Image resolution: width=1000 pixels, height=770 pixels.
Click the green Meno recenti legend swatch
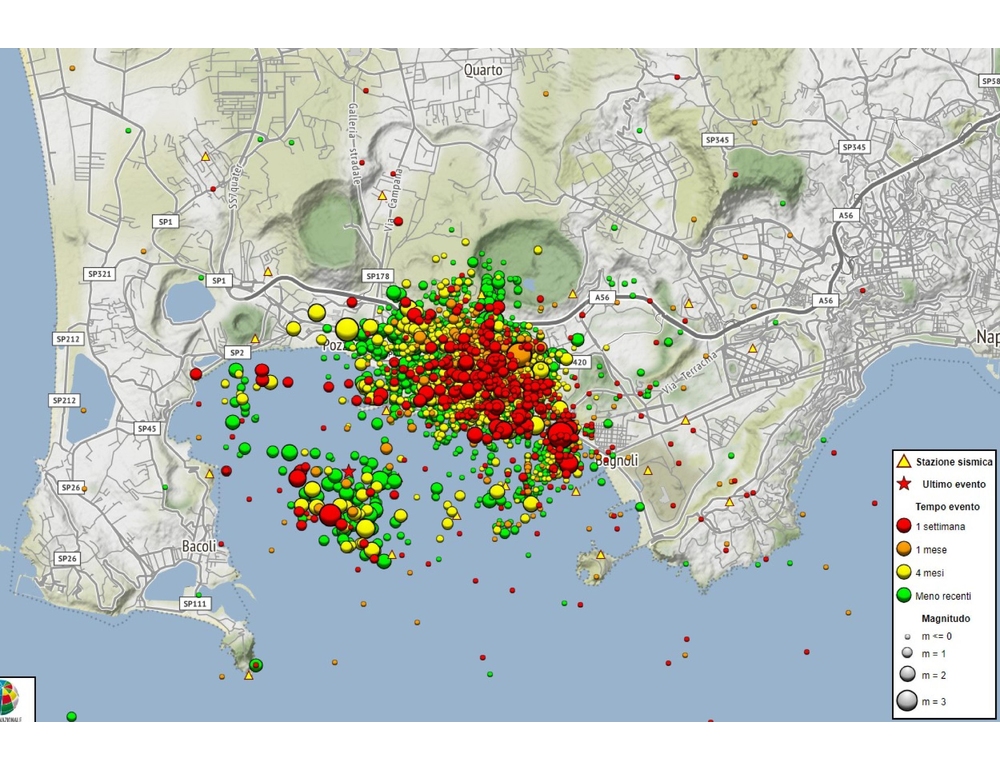(x=902, y=596)
